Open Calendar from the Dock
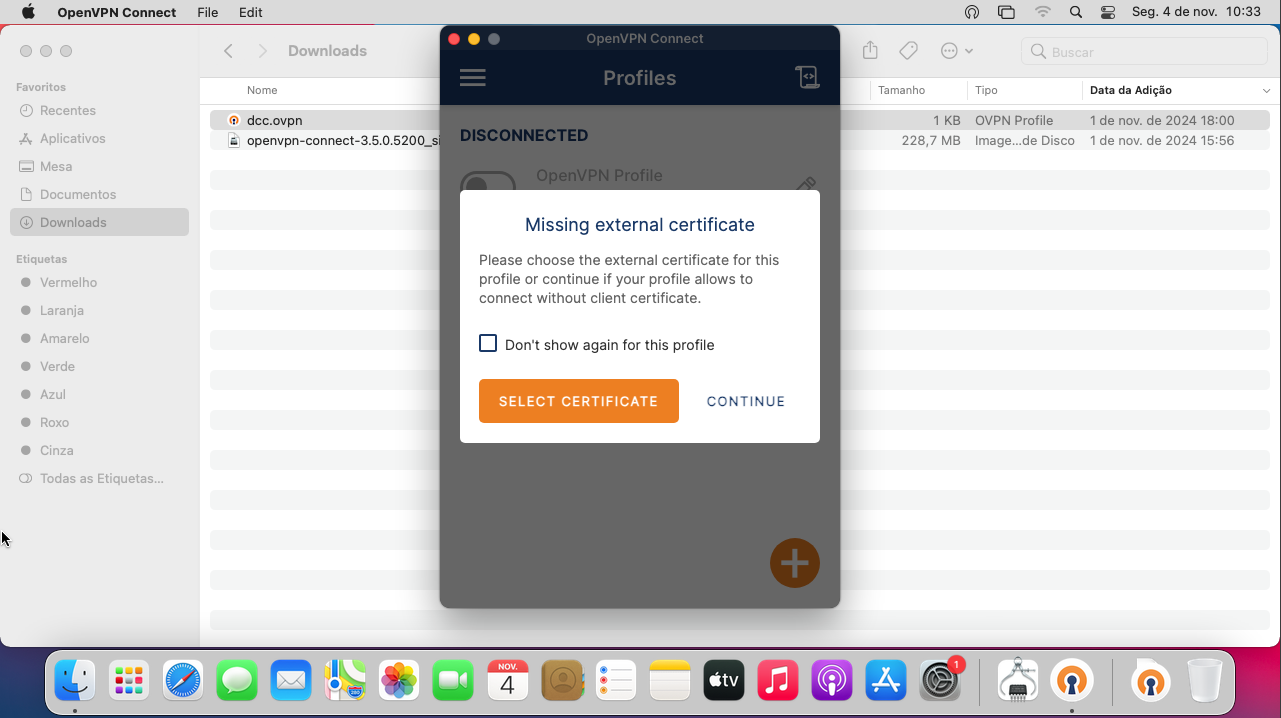 point(507,681)
